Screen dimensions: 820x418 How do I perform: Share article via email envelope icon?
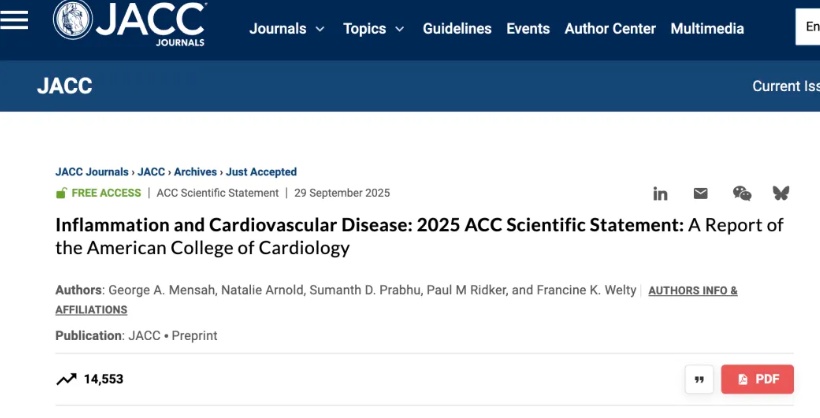click(700, 194)
